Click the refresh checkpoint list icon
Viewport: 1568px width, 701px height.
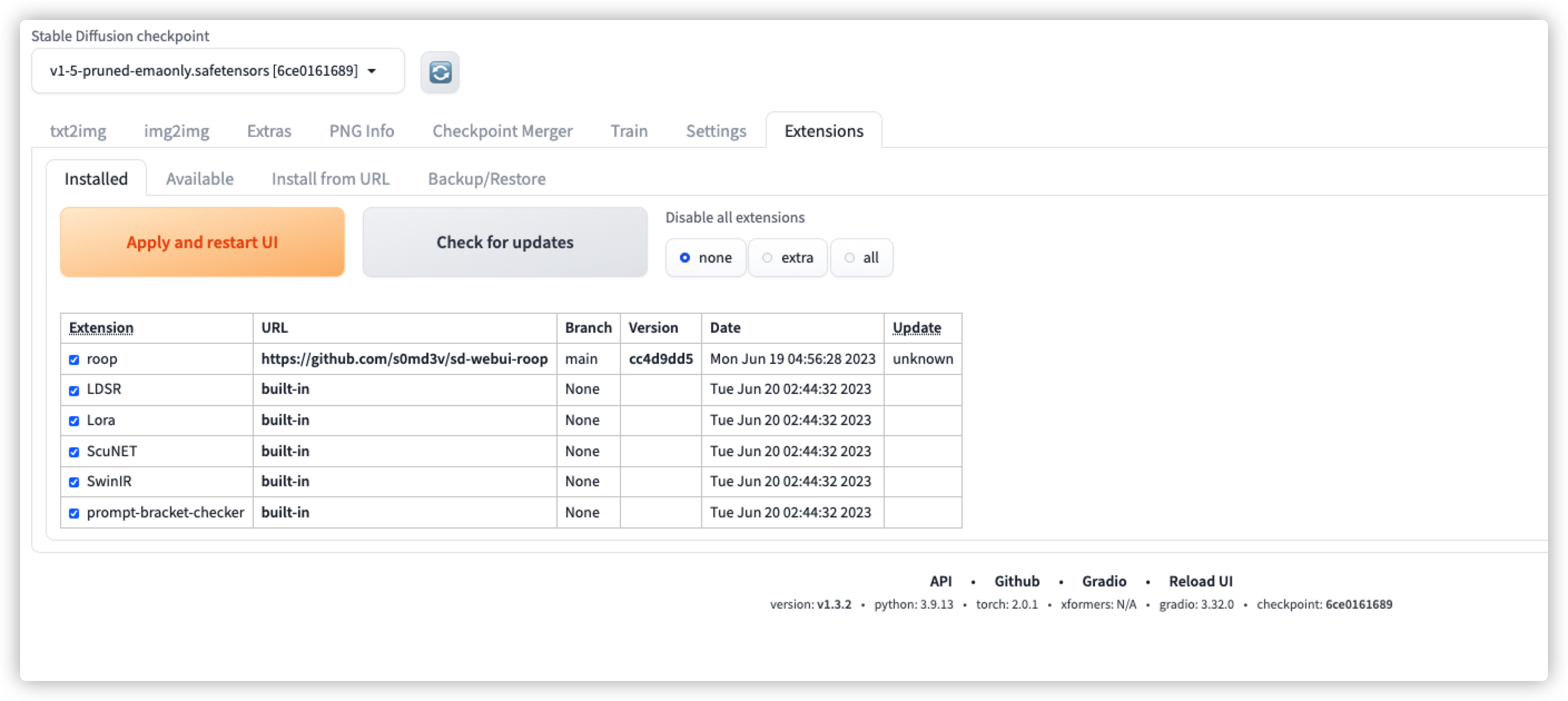click(x=440, y=72)
